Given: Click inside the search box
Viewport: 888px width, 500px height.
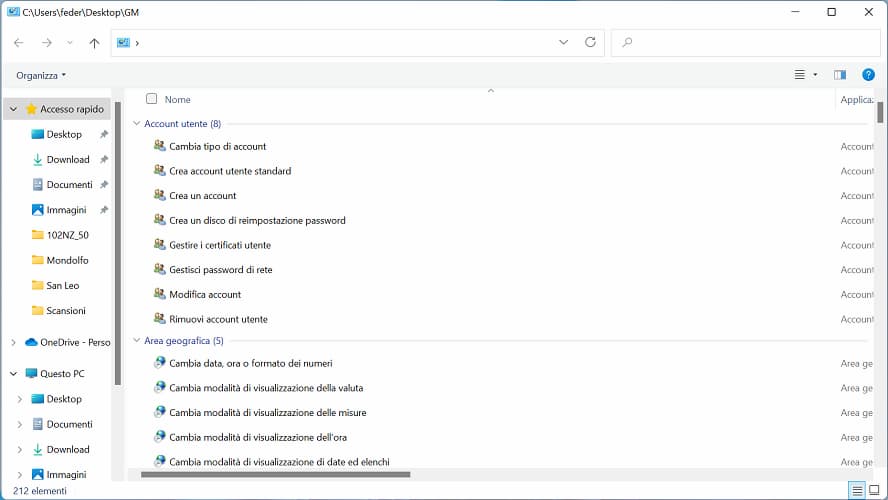Looking at the screenshot, I should pyautogui.click(x=745, y=43).
